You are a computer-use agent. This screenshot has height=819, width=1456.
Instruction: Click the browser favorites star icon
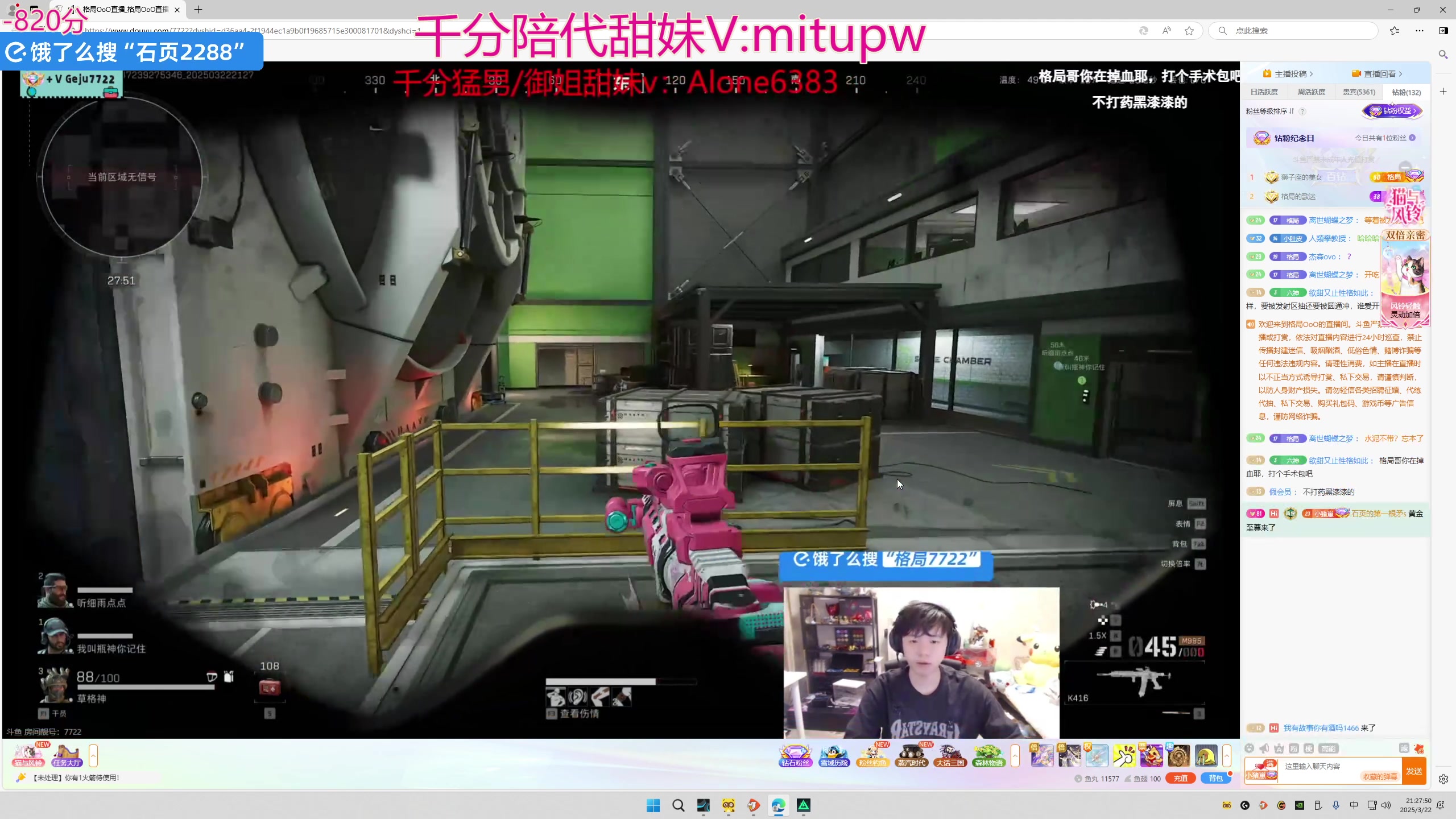tap(1189, 31)
